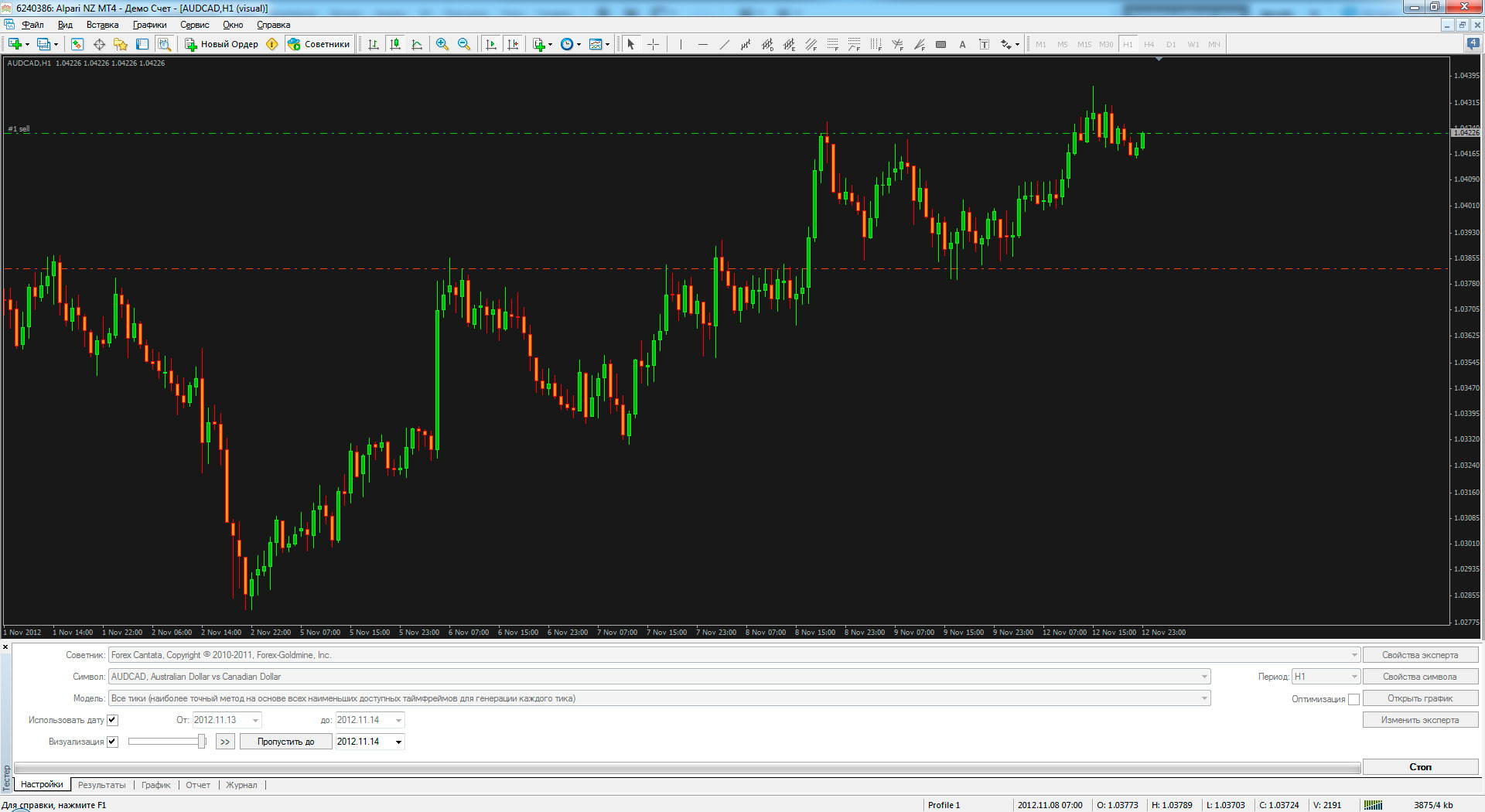
Task: Expand the 'Модель' ticks dropdown
Action: pyautogui.click(x=1204, y=698)
